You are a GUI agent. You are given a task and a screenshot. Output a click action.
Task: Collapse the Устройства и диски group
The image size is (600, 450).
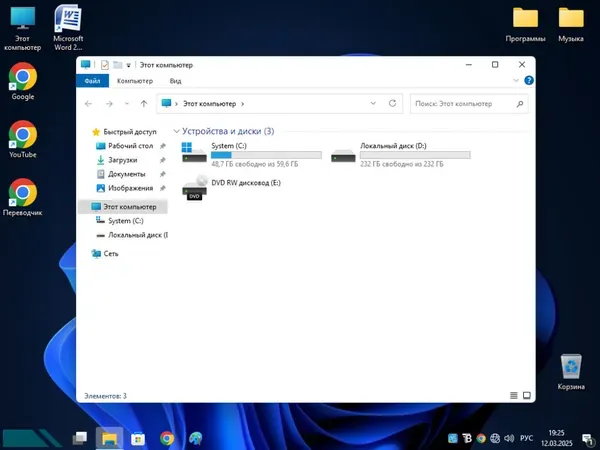[x=176, y=131]
